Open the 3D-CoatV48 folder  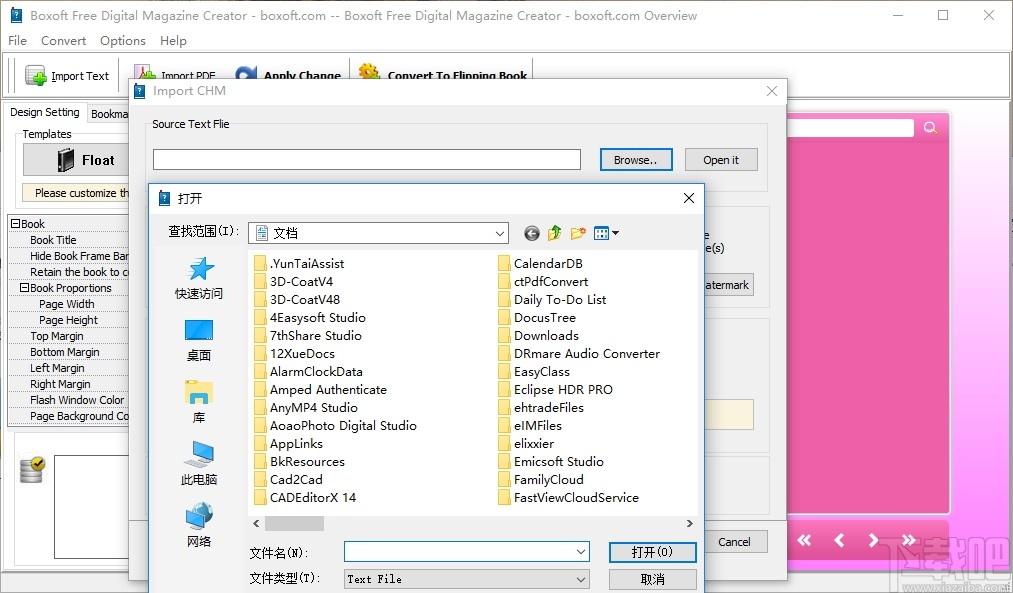(297, 300)
